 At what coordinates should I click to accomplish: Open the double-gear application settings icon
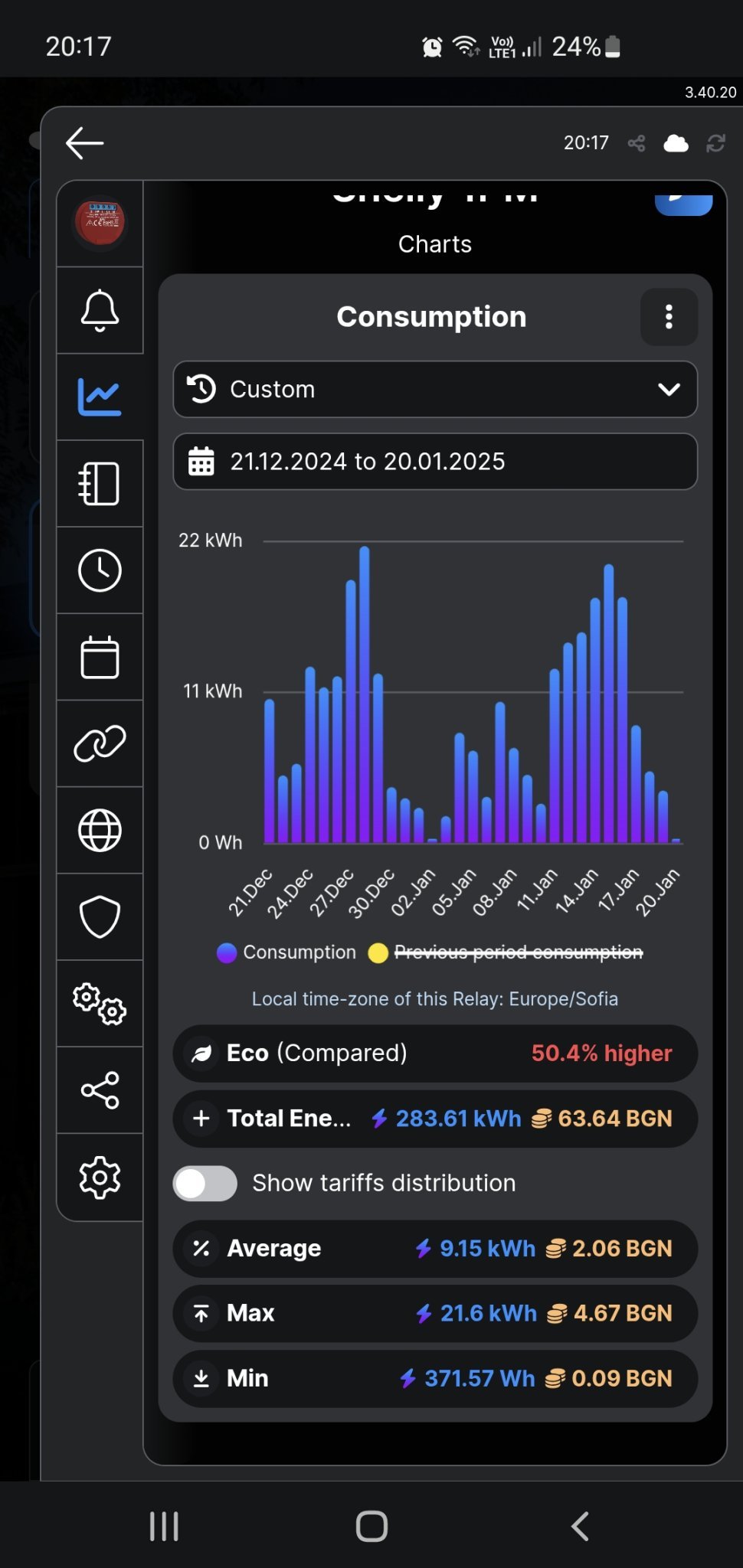click(100, 1003)
